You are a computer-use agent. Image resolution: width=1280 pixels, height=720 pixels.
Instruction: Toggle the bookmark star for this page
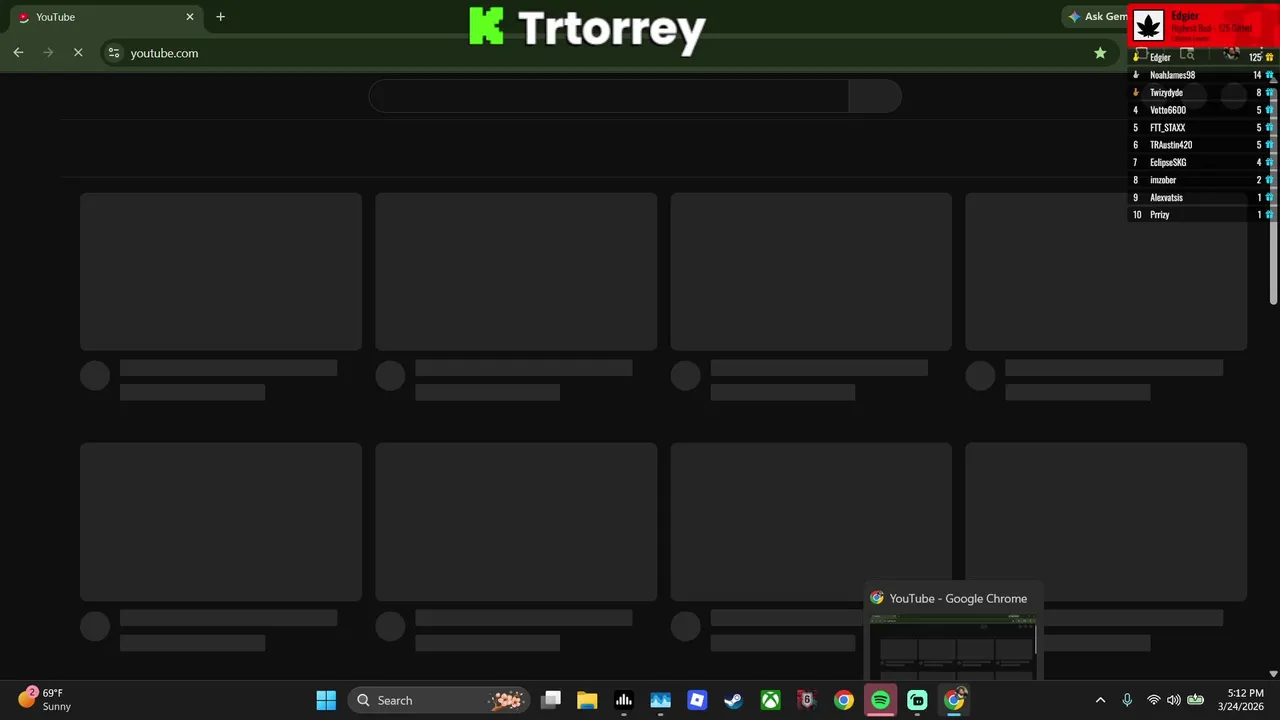pyautogui.click(x=1100, y=53)
